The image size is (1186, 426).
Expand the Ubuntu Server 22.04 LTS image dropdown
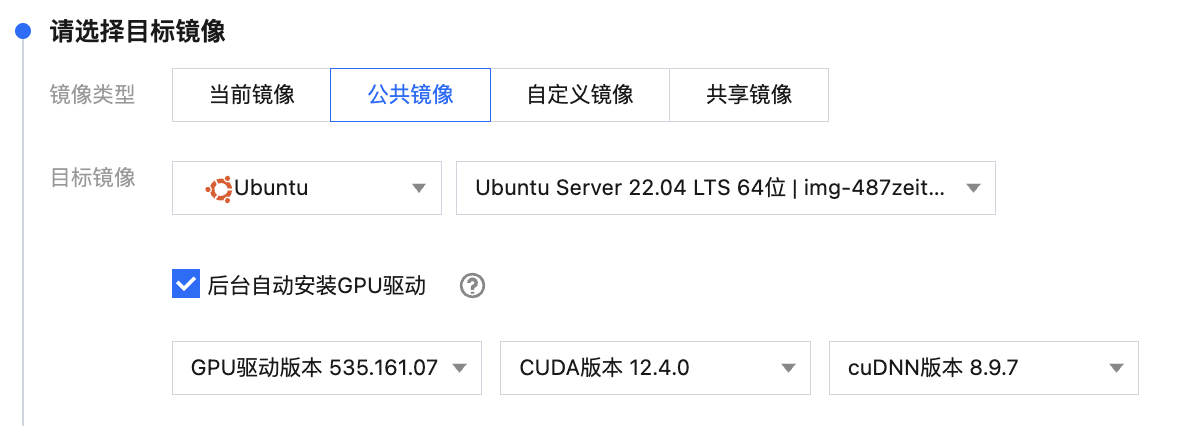725,188
